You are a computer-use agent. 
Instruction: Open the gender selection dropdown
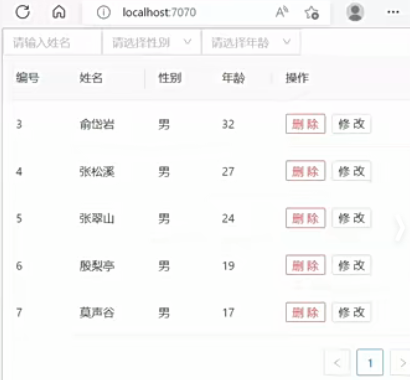tap(152, 42)
